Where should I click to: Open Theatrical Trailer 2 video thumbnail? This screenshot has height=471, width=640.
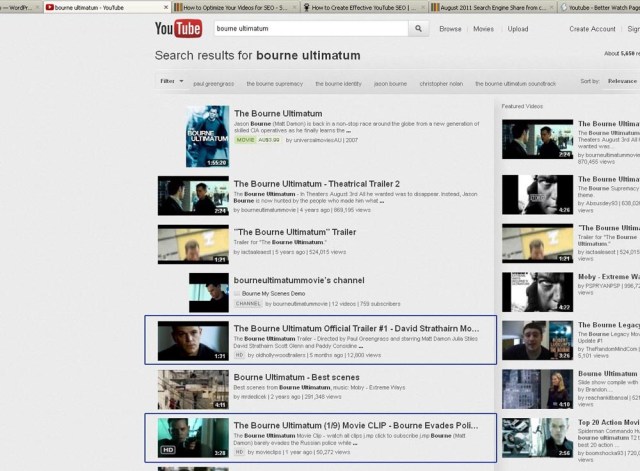[193, 196]
